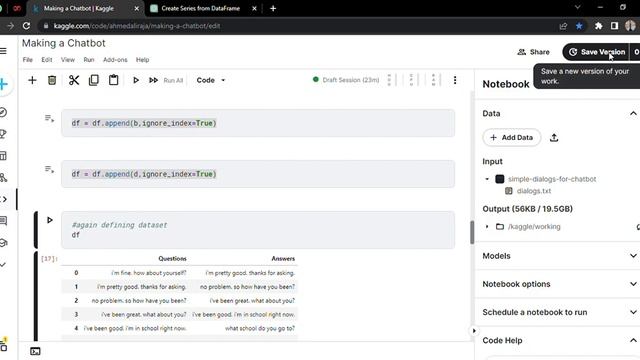The height and width of the screenshot is (360, 640).
Task: Open Code icon in left sidebar
Action: pyautogui.click(x=3, y=199)
